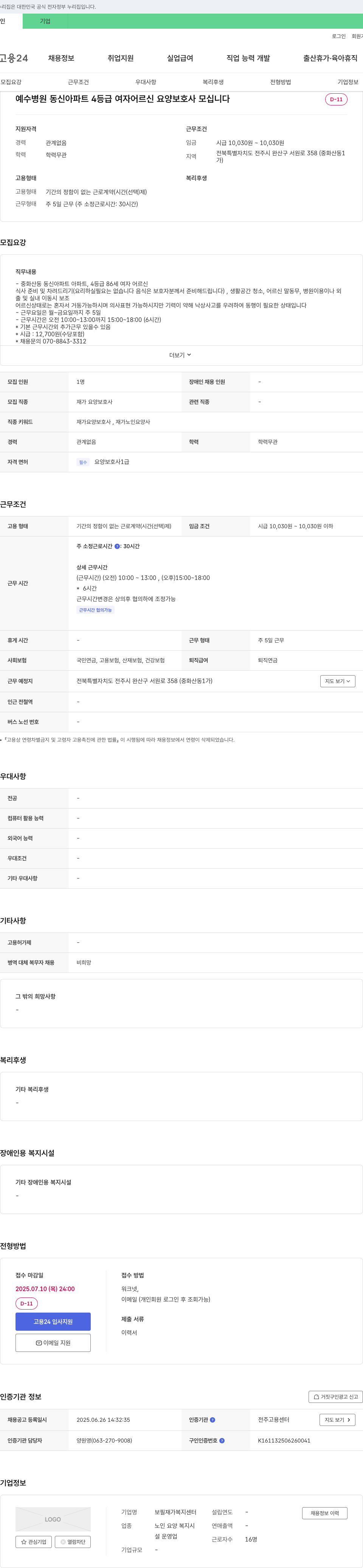The height and width of the screenshot is (1568, 363).
Task: Click the company name 보필재가복지센터
Action: tap(175, 1512)
